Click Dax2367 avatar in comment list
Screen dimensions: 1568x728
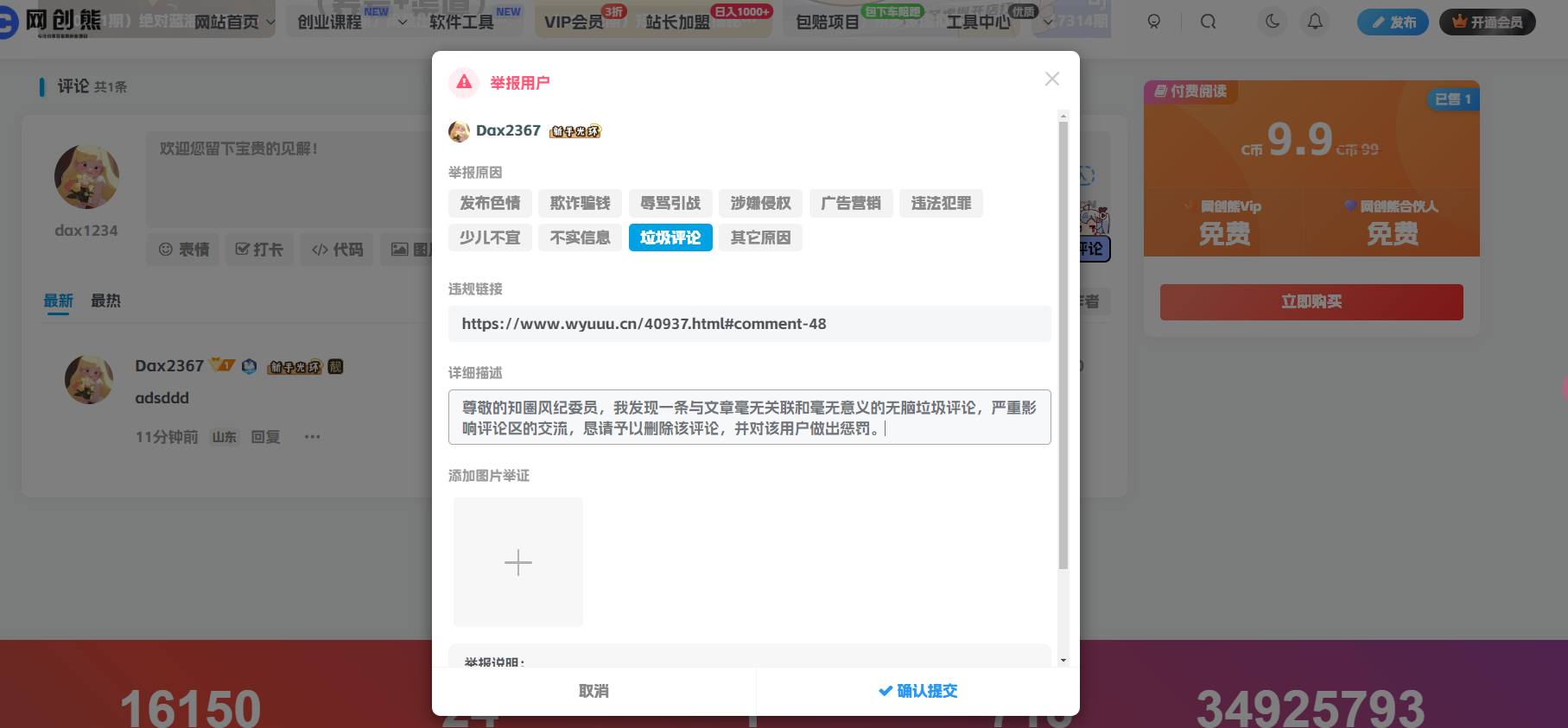pyautogui.click(x=89, y=380)
